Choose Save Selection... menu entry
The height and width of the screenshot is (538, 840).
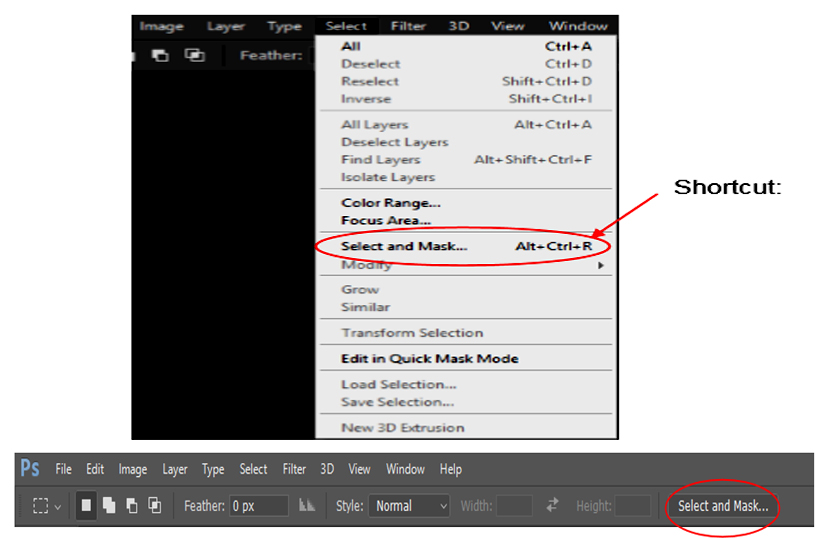point(466,402)
